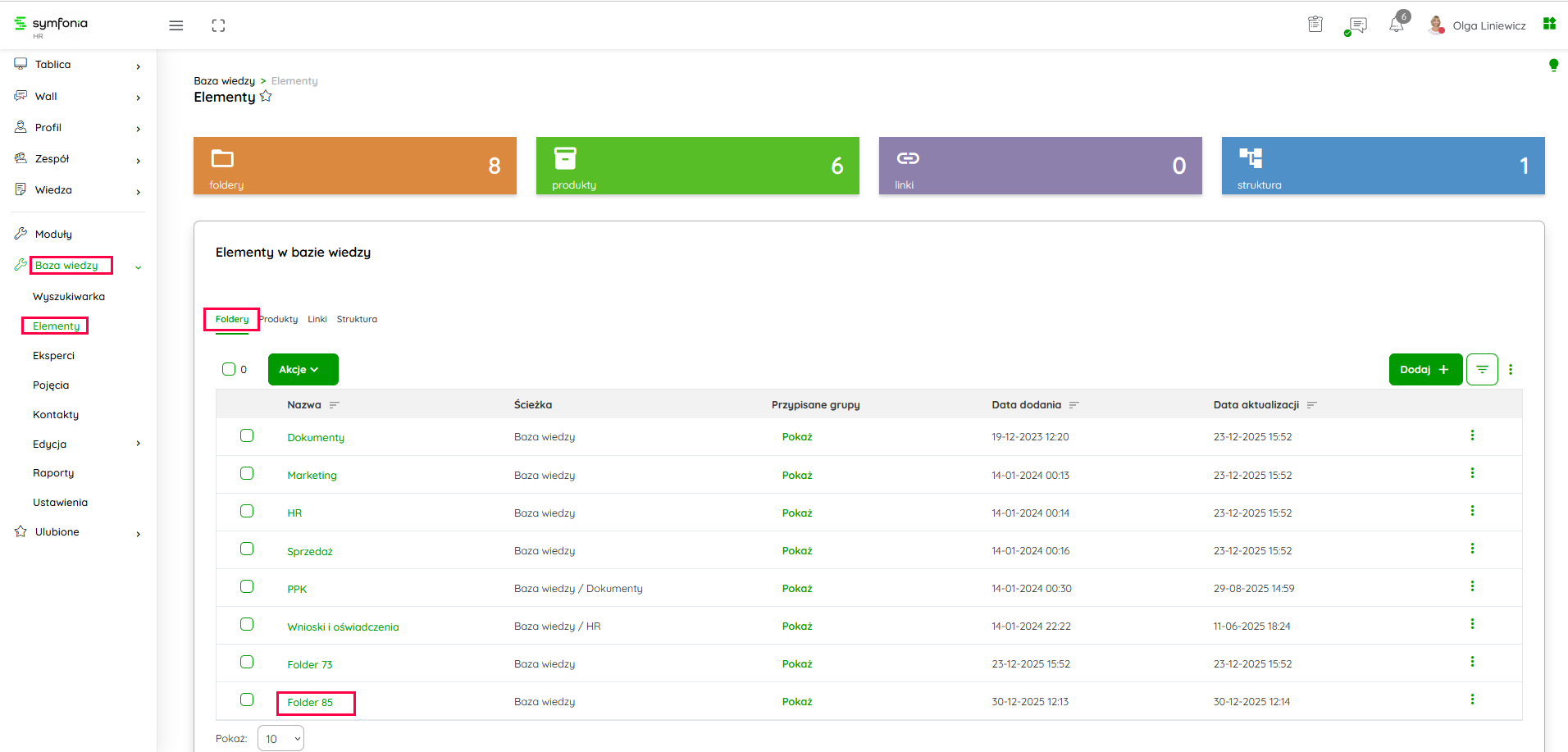This screenshot has height=752, width=1568.
Task: Open the Akcje dropdown
Action: tap(303, 369)
